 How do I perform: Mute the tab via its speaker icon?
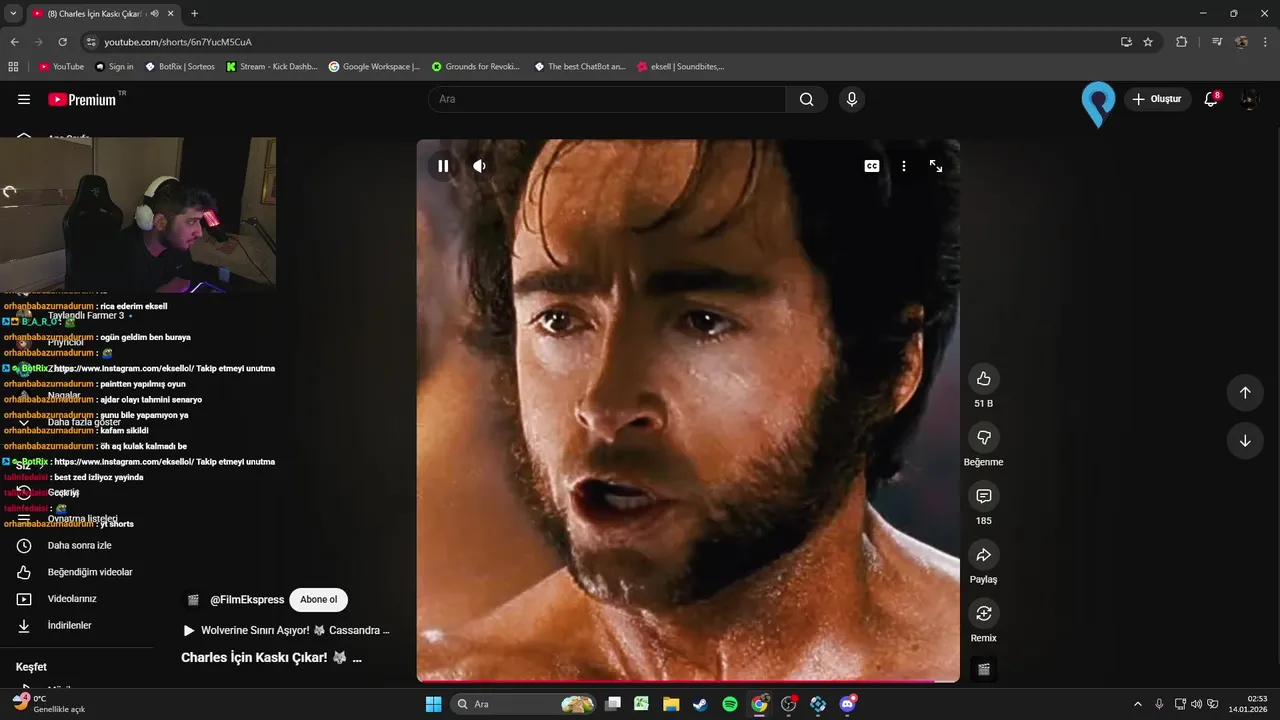154,14
